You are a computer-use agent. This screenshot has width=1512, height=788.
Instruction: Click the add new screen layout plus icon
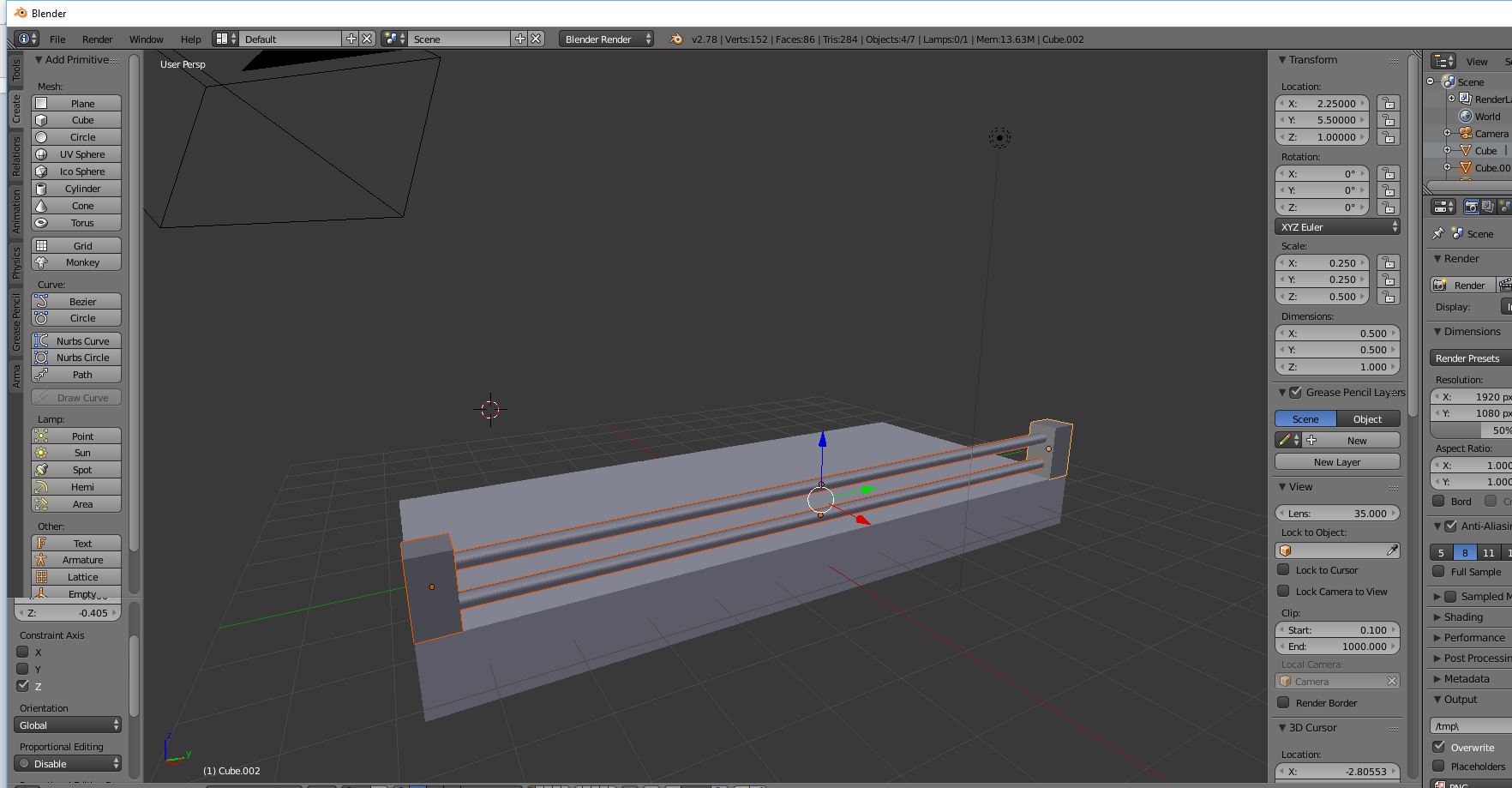(351, 39)
